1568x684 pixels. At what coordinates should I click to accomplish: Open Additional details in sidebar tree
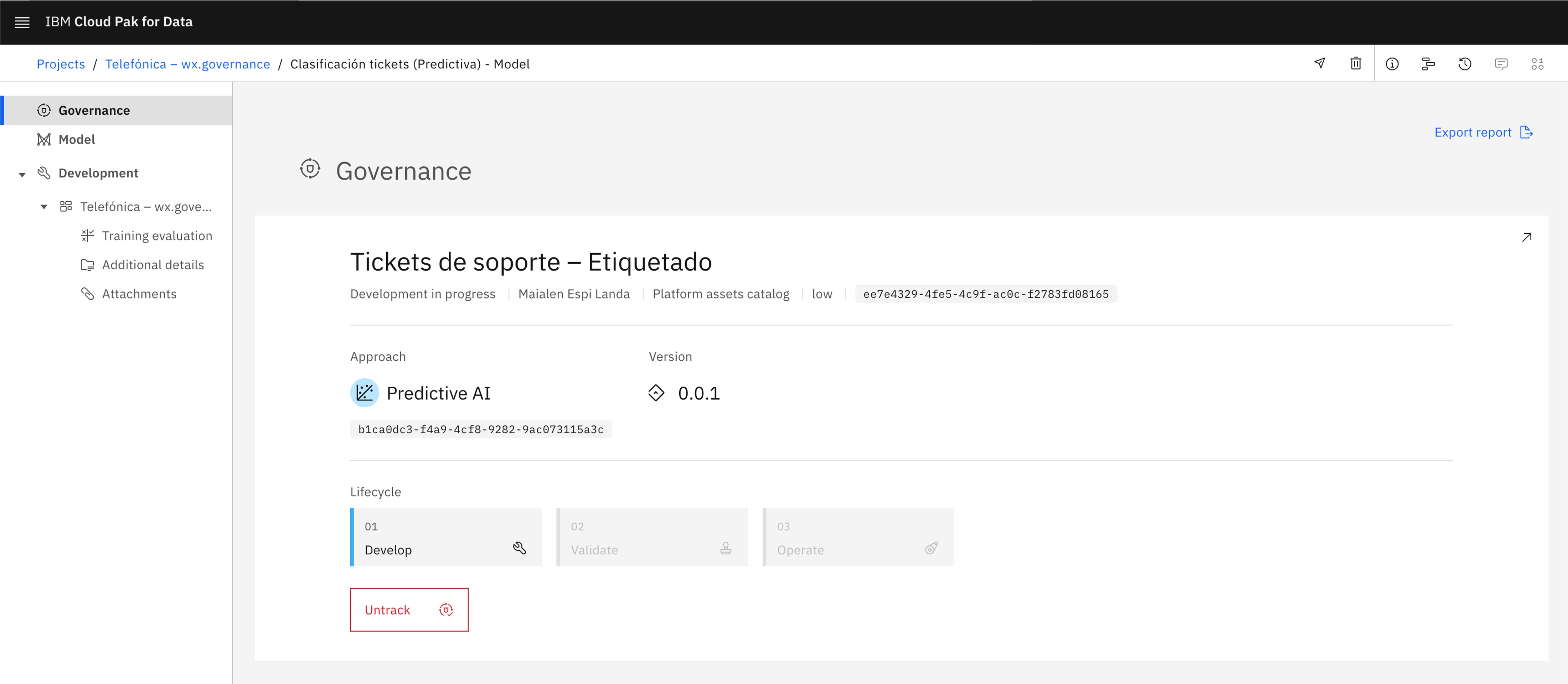[153, 265]
